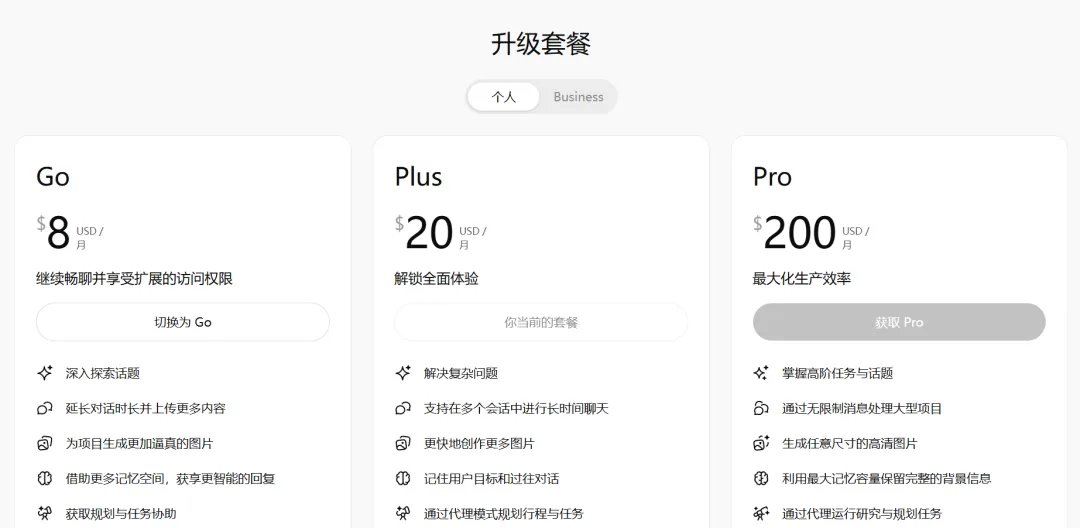Click the $200 price on Pro card

pyautogui.click(x=795, y=233)
